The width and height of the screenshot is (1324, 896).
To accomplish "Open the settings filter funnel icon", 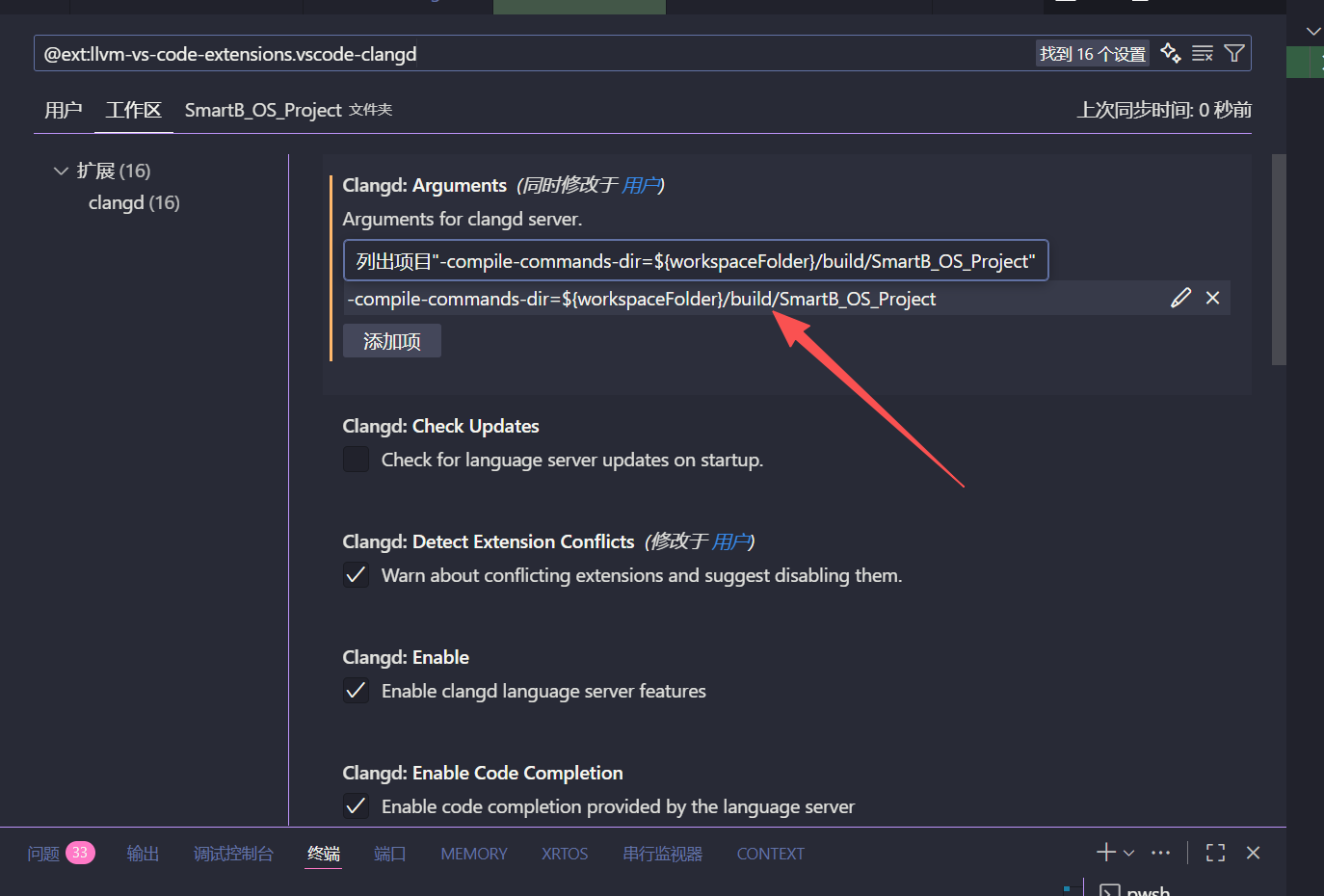I will click(1234, 53).
